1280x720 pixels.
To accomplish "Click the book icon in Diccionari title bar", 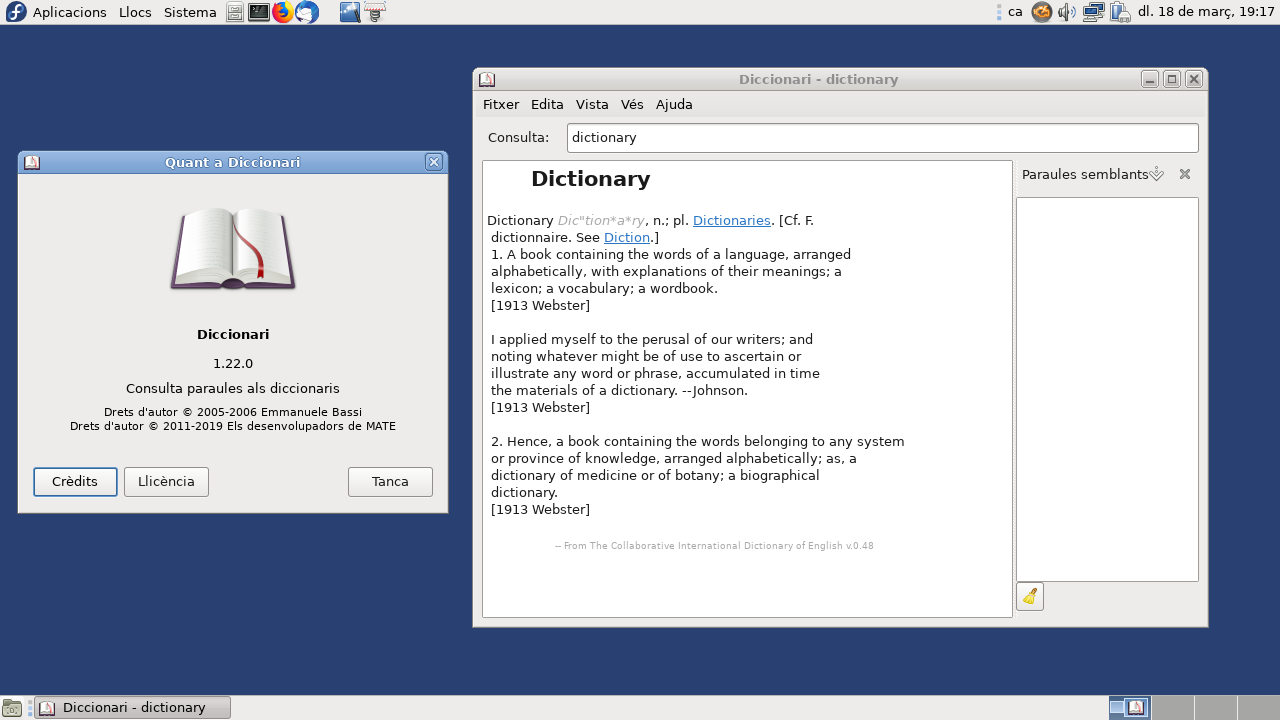I will pos(487,79).
